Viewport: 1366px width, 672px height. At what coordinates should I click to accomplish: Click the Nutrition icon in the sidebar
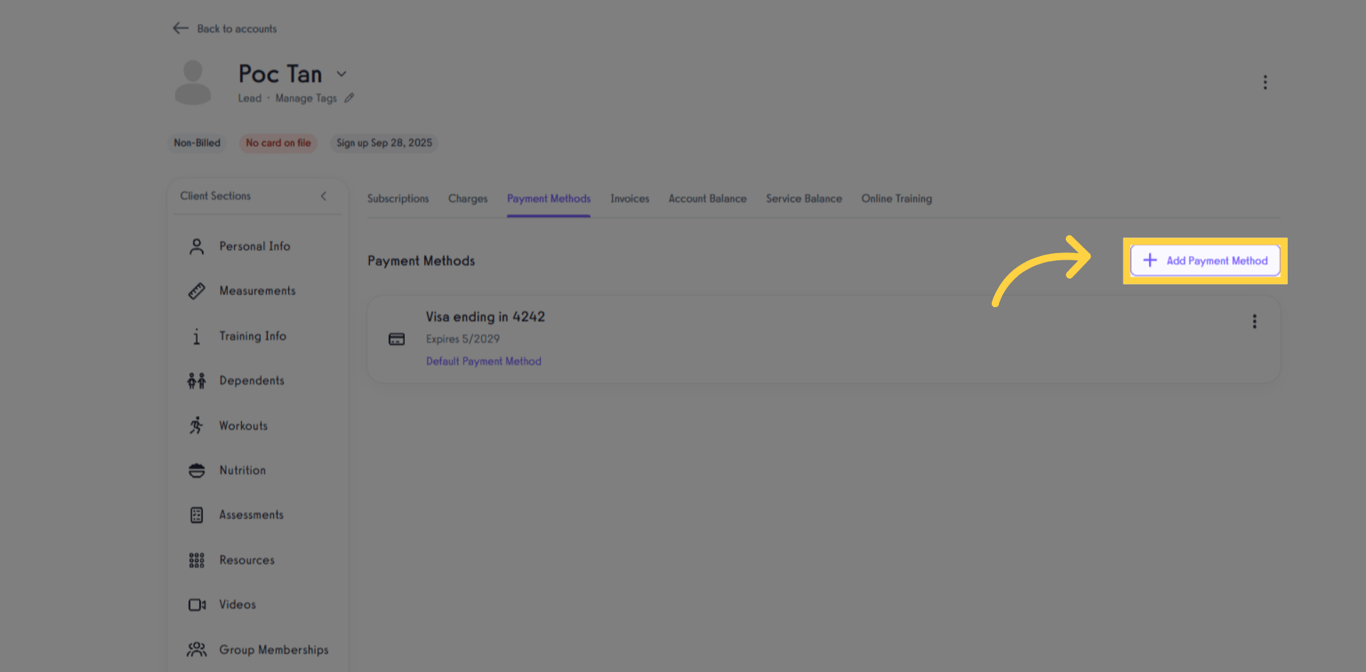click(196, 470)
